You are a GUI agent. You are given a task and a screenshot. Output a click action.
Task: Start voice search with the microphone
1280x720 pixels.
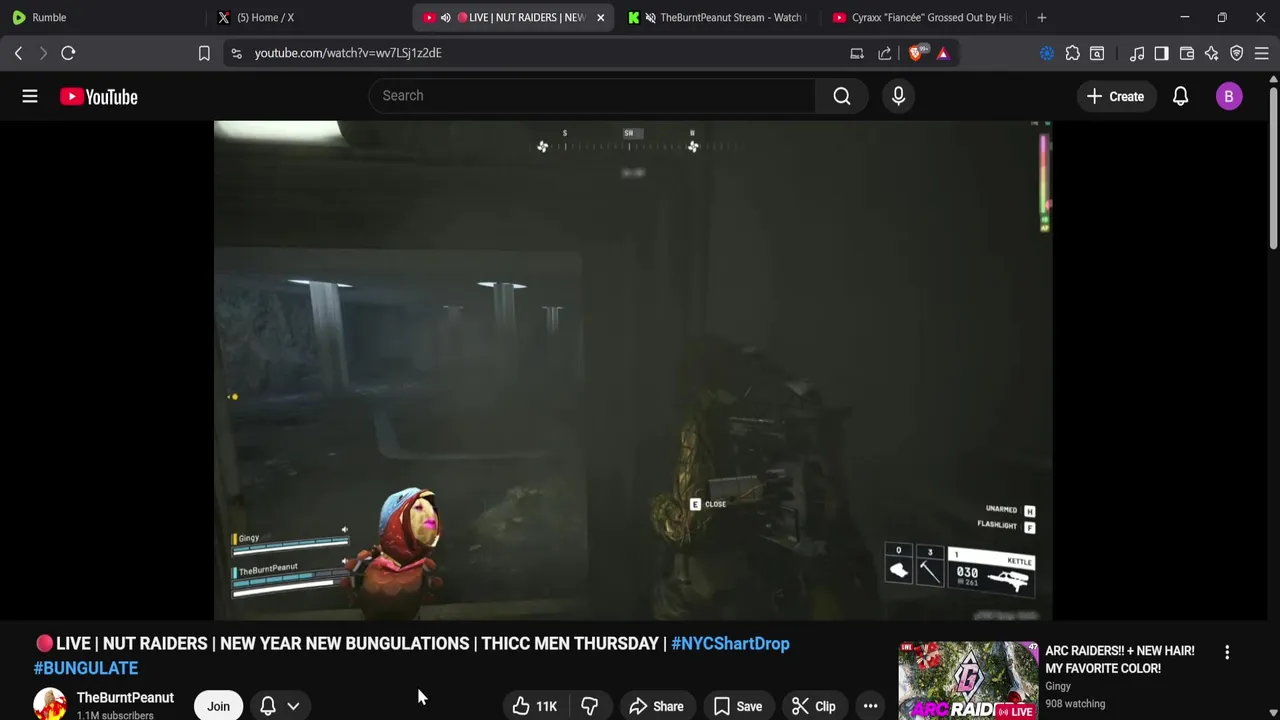898,96
